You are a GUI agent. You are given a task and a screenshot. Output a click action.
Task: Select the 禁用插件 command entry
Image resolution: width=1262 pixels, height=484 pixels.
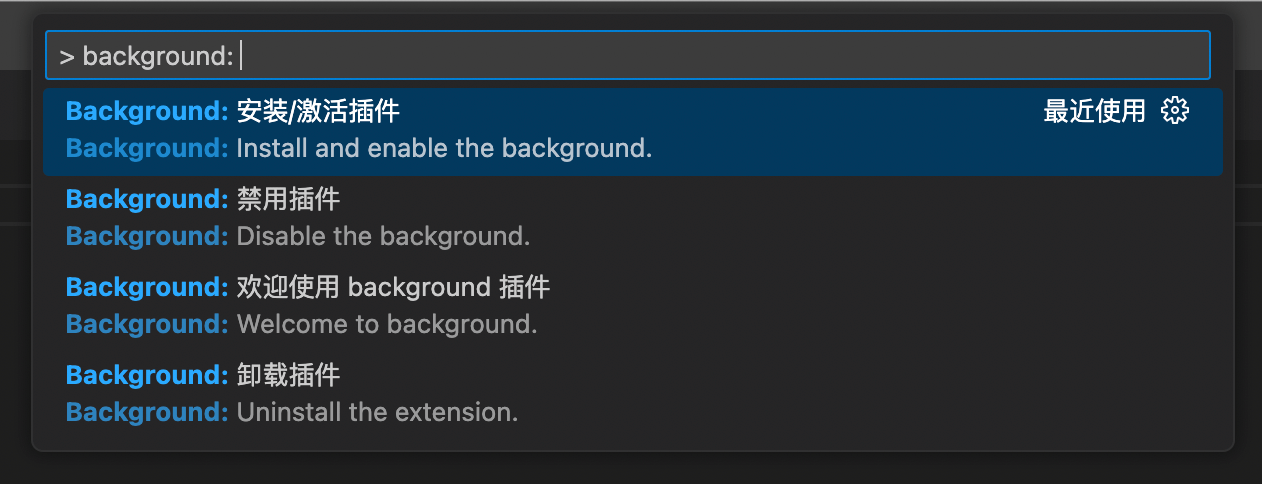(288, 200)
